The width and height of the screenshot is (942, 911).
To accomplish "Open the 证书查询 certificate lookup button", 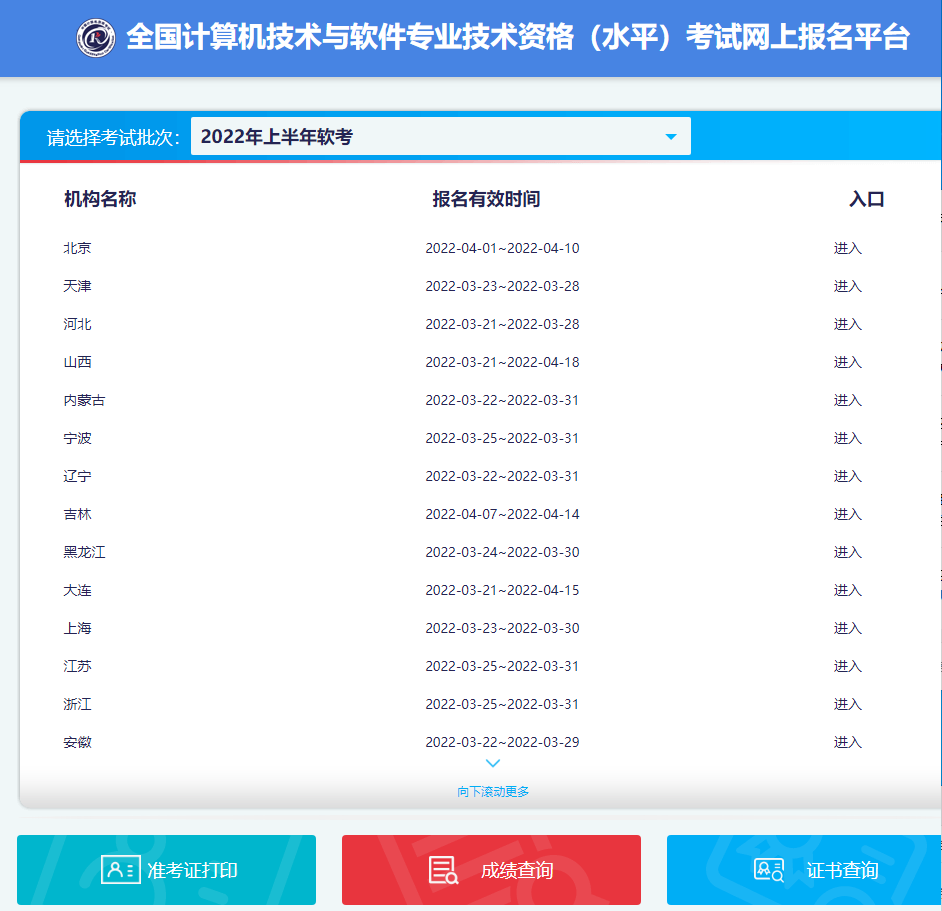I will click(x=804, y=870).
